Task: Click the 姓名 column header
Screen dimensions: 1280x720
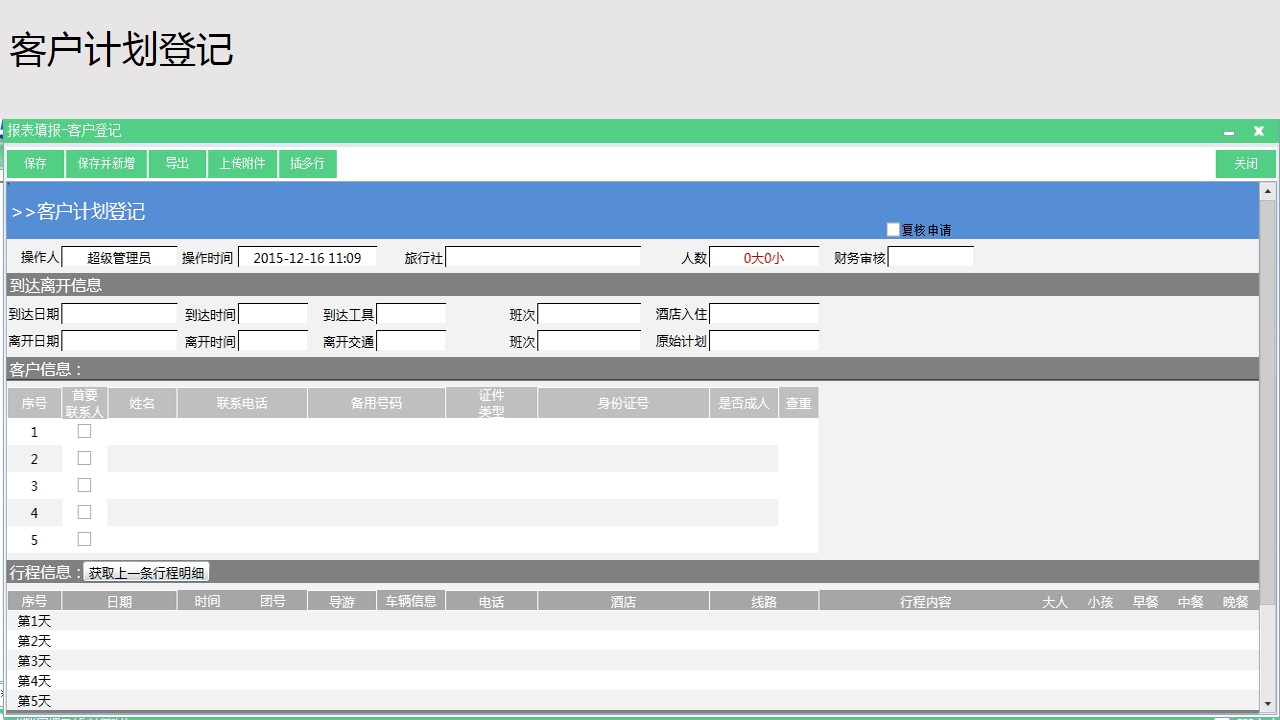Action: (142, 403)
